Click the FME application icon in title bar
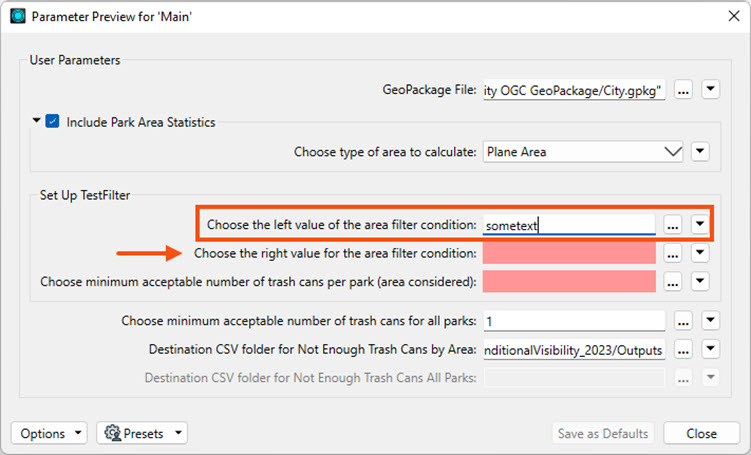Image resolution: width=751 pixels, height=455 pixels. [x=18, y=16]
